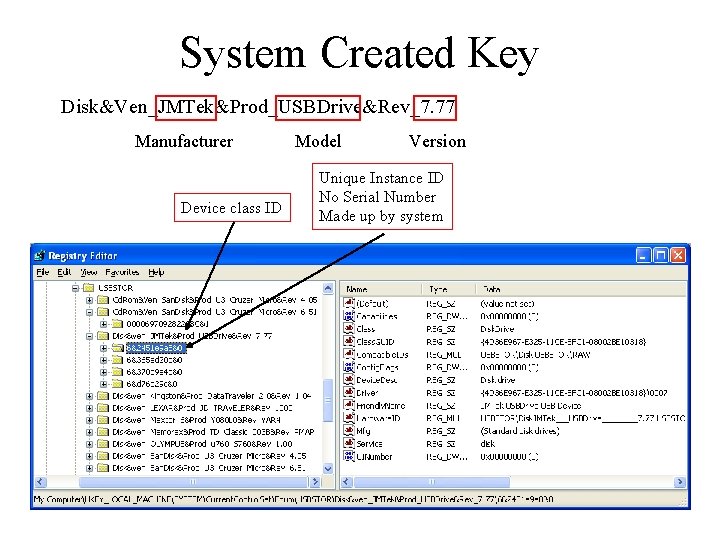
Task: Click the (Default) string value icon
Action: (349, 303)
